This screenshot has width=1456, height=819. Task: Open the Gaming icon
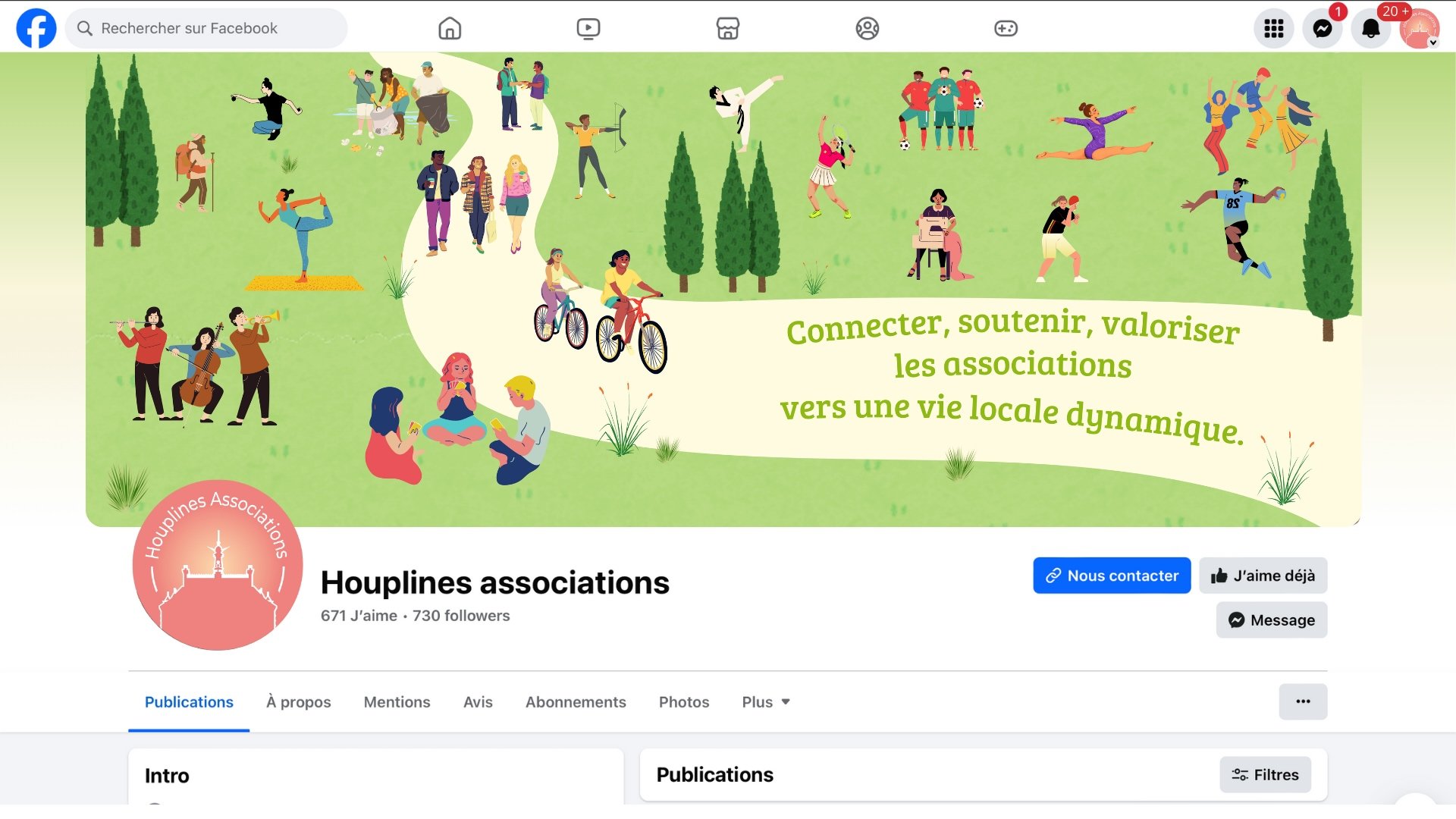[1006, 28]
